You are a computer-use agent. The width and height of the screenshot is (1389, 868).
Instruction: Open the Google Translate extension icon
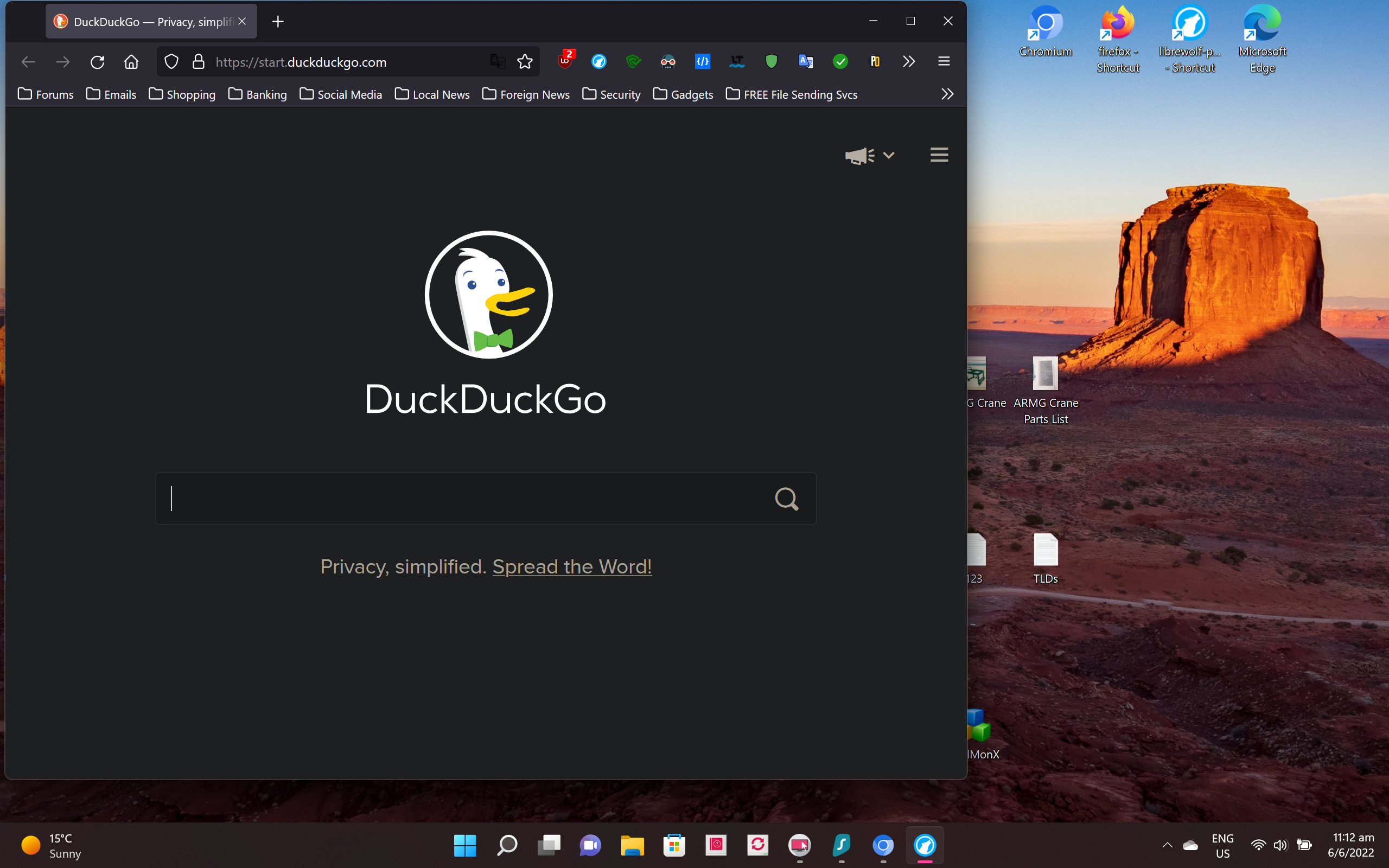point(805,61)
